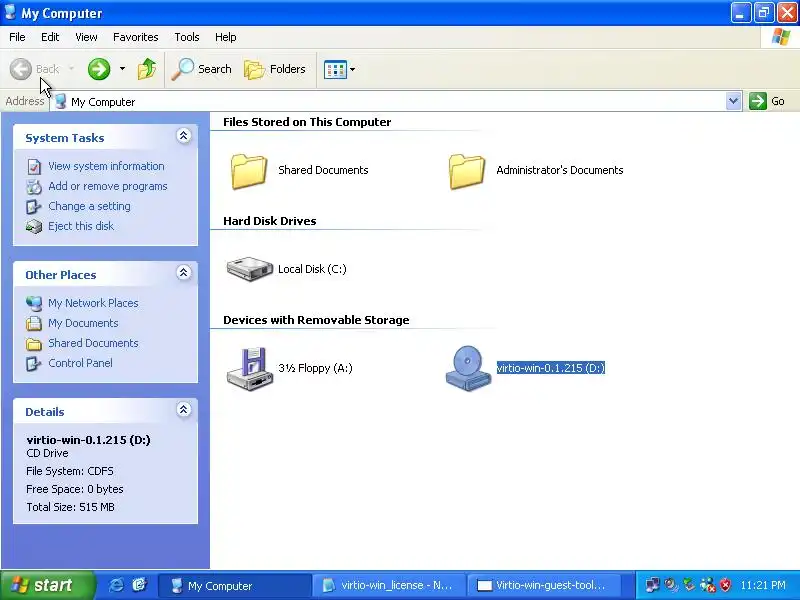The height and width of the screenshot is (600, 800).
Task: Click the network computers tray icon
Action: point(652,585)
